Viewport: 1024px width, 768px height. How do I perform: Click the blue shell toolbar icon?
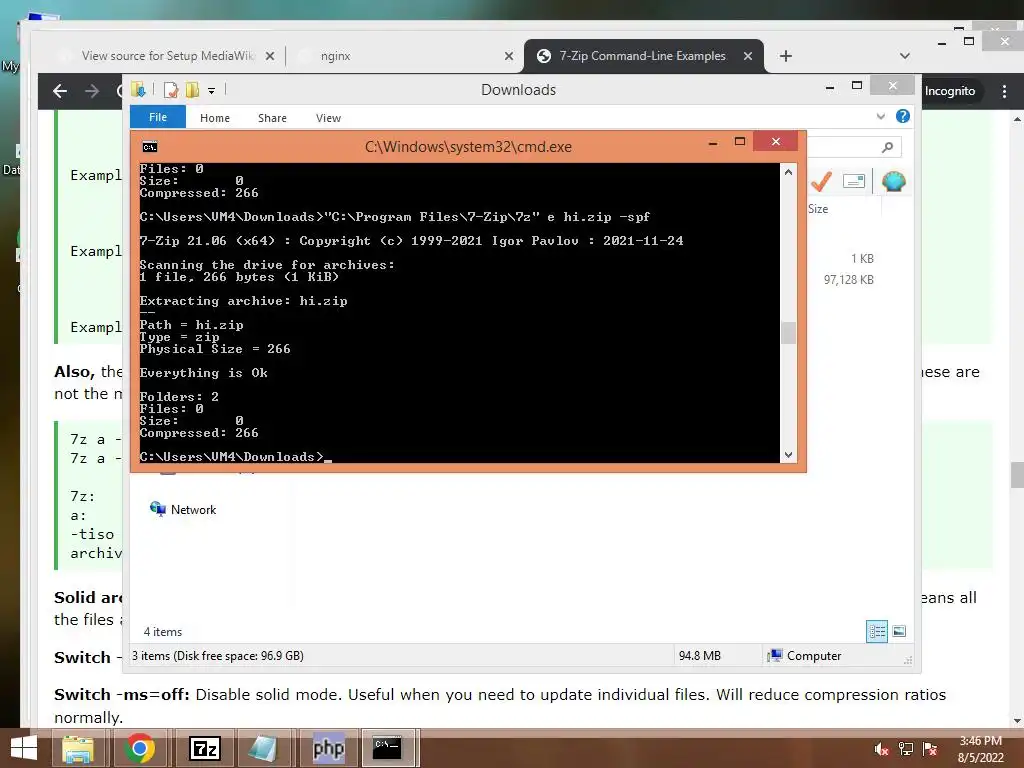tap(893, 181)
